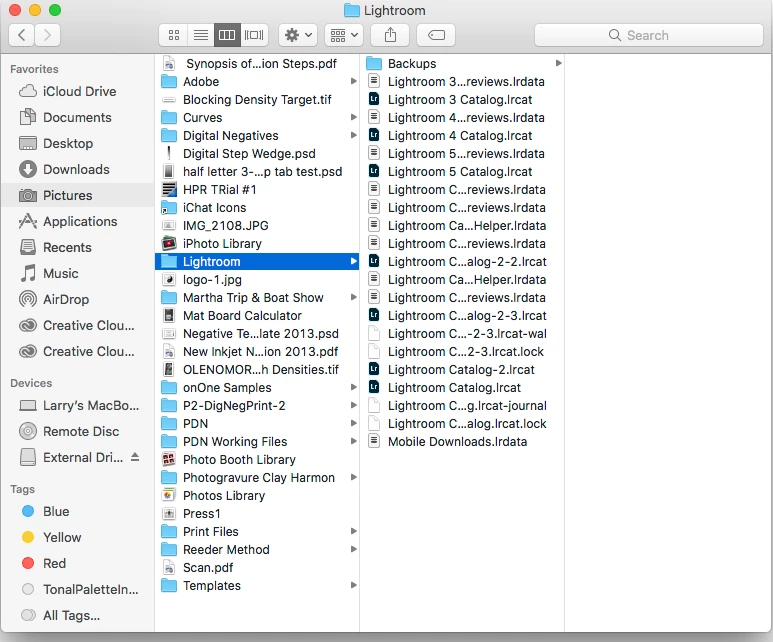Image resolution: width=773 pixels, height=642 pixels.
Task: Focus the Search field
Action: pos(649,35)
